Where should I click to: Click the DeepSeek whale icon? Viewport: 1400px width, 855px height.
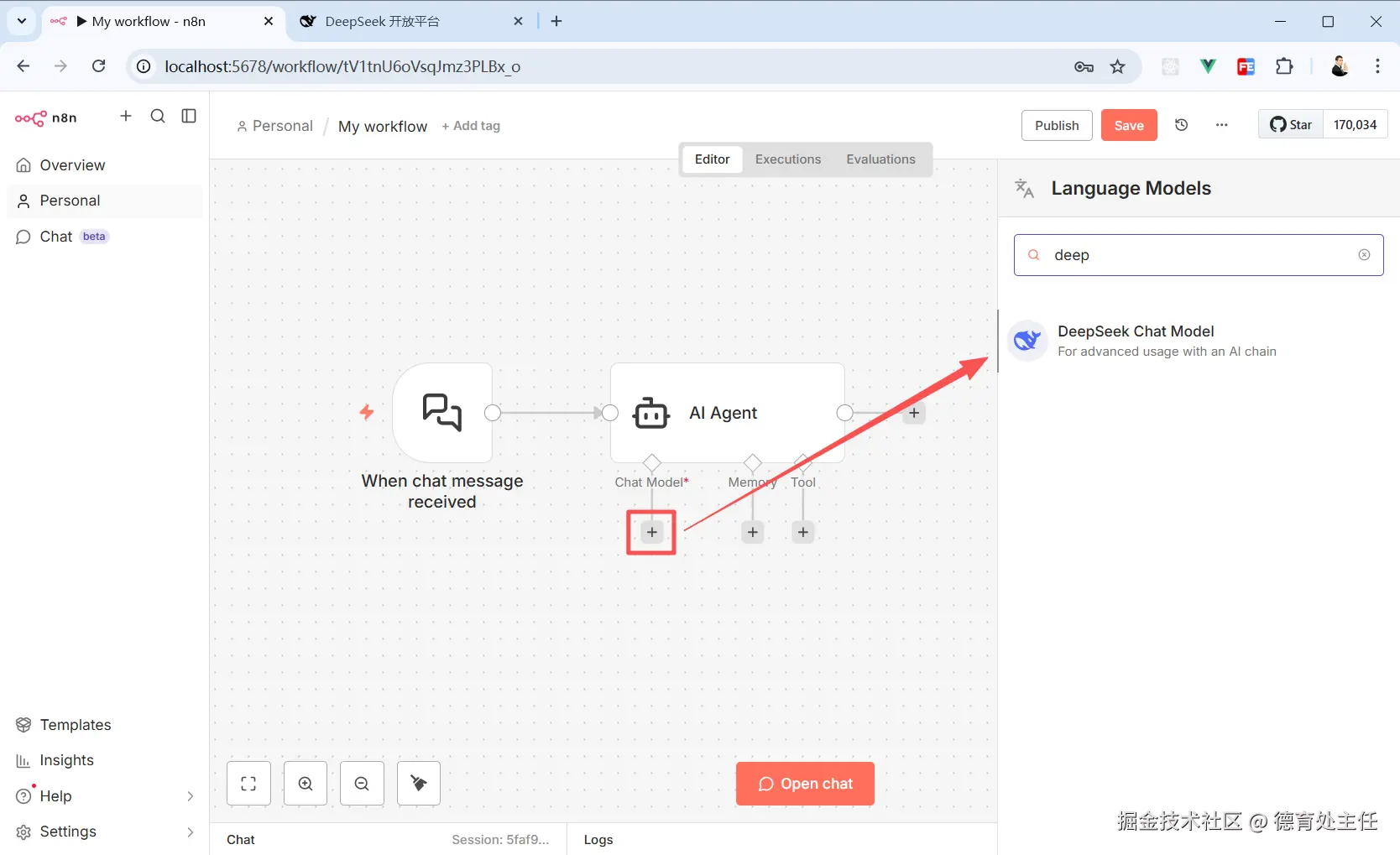[1027, 341]
